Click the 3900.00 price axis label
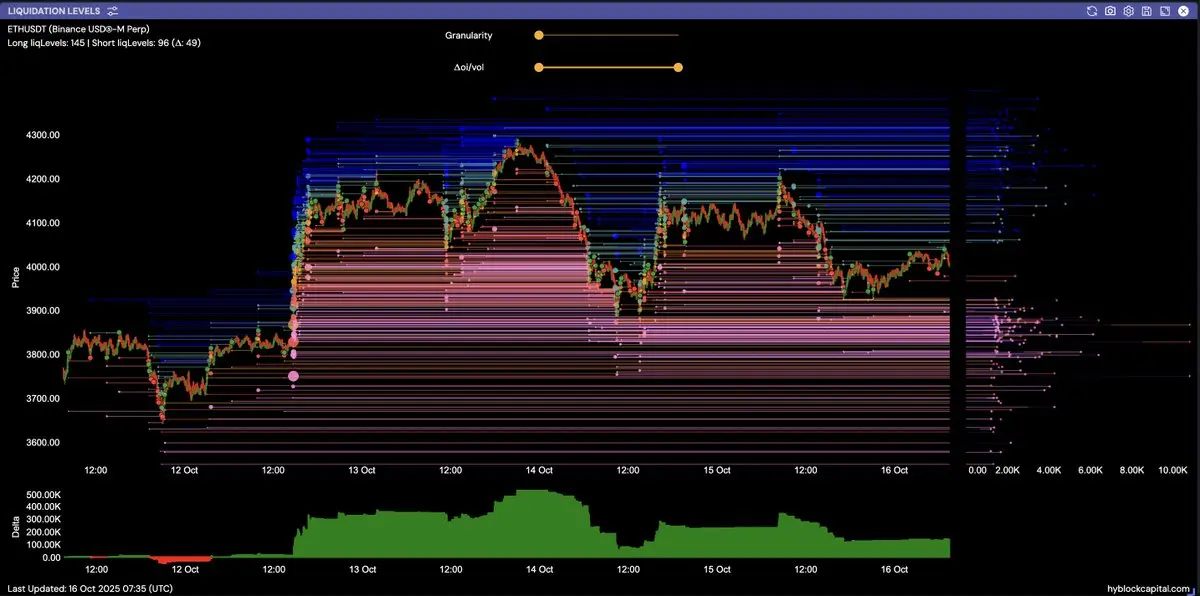The width and height of the screenshot is (1200, 596). [43, 311]
